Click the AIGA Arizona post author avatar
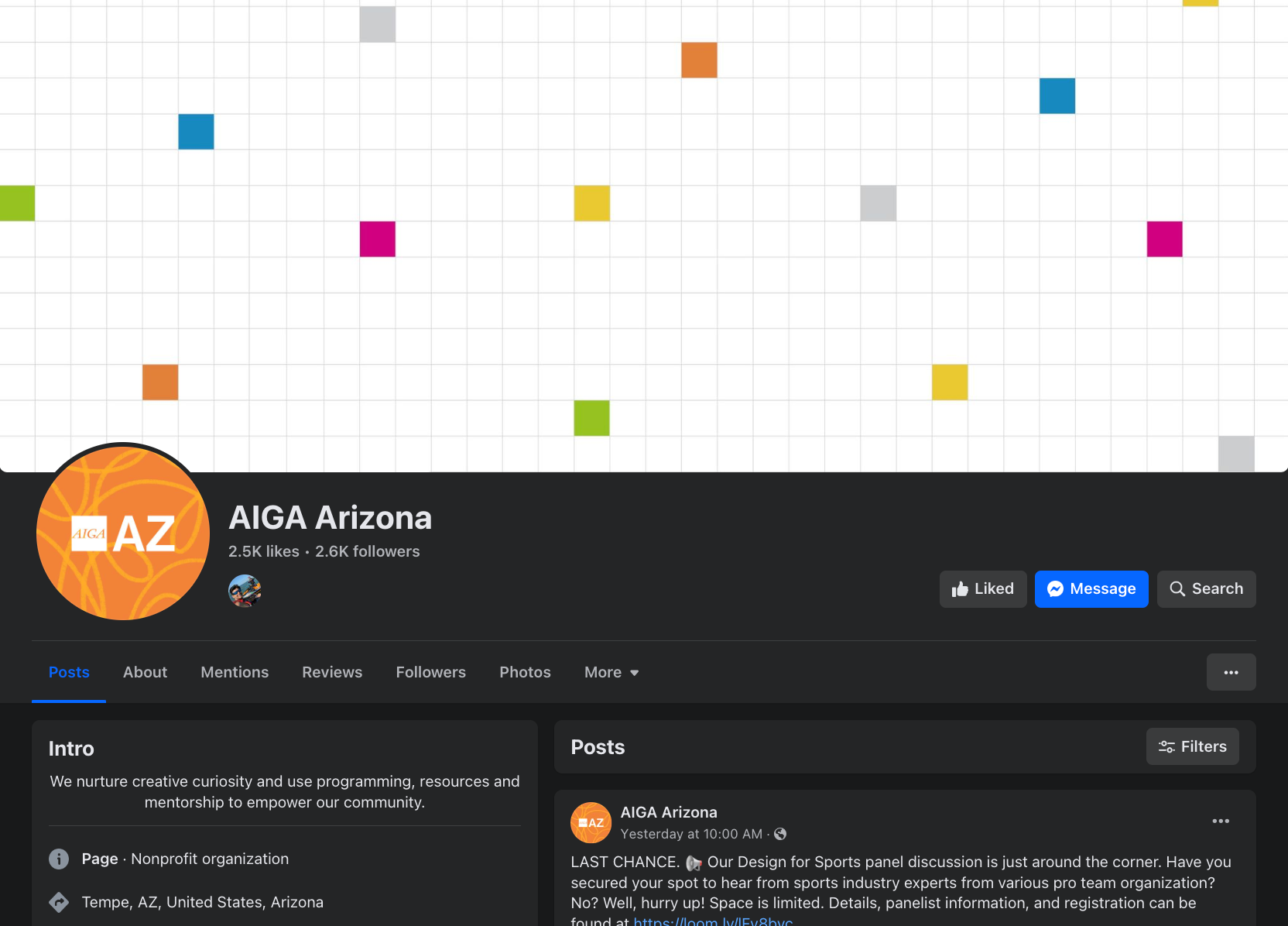Image resolution: width=1288 pixels, height=926 pixels. 591,822
